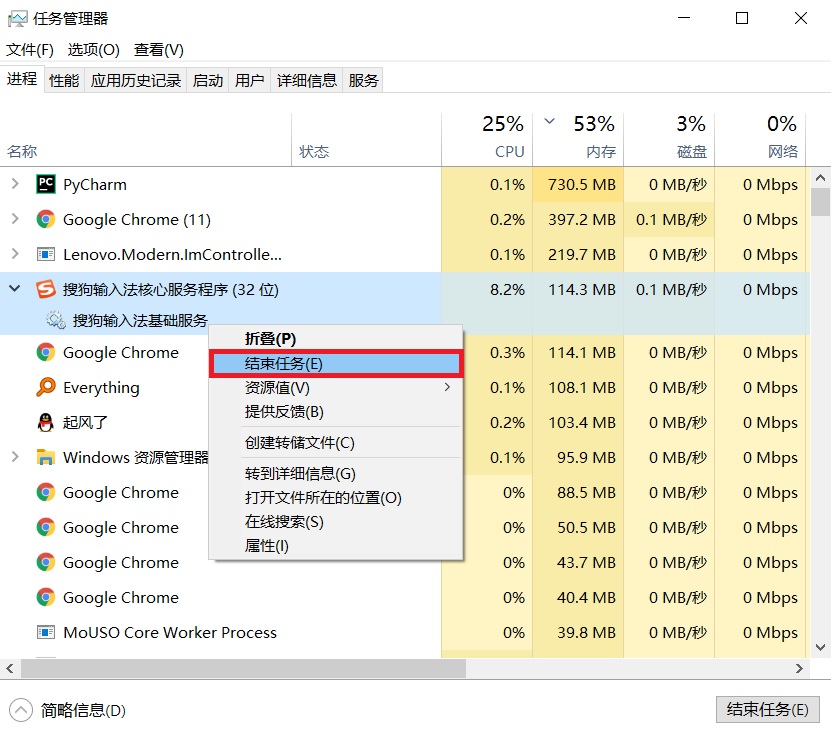831x739 pixels.
Task: Click the Google Chrome (11) icon
Action: pos(46,219)
